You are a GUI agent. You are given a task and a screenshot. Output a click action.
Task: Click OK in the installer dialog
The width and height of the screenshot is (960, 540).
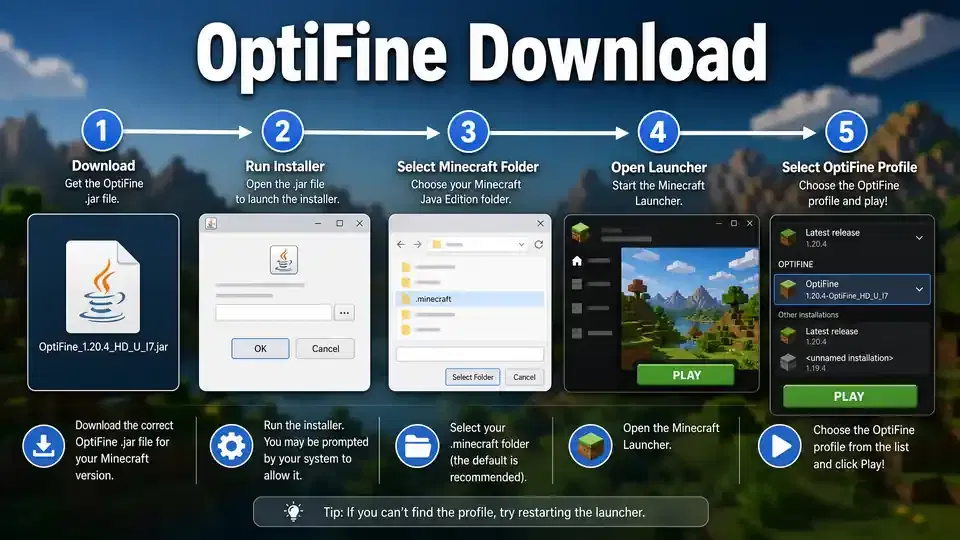pyautogui.click(x=260, y=348)
